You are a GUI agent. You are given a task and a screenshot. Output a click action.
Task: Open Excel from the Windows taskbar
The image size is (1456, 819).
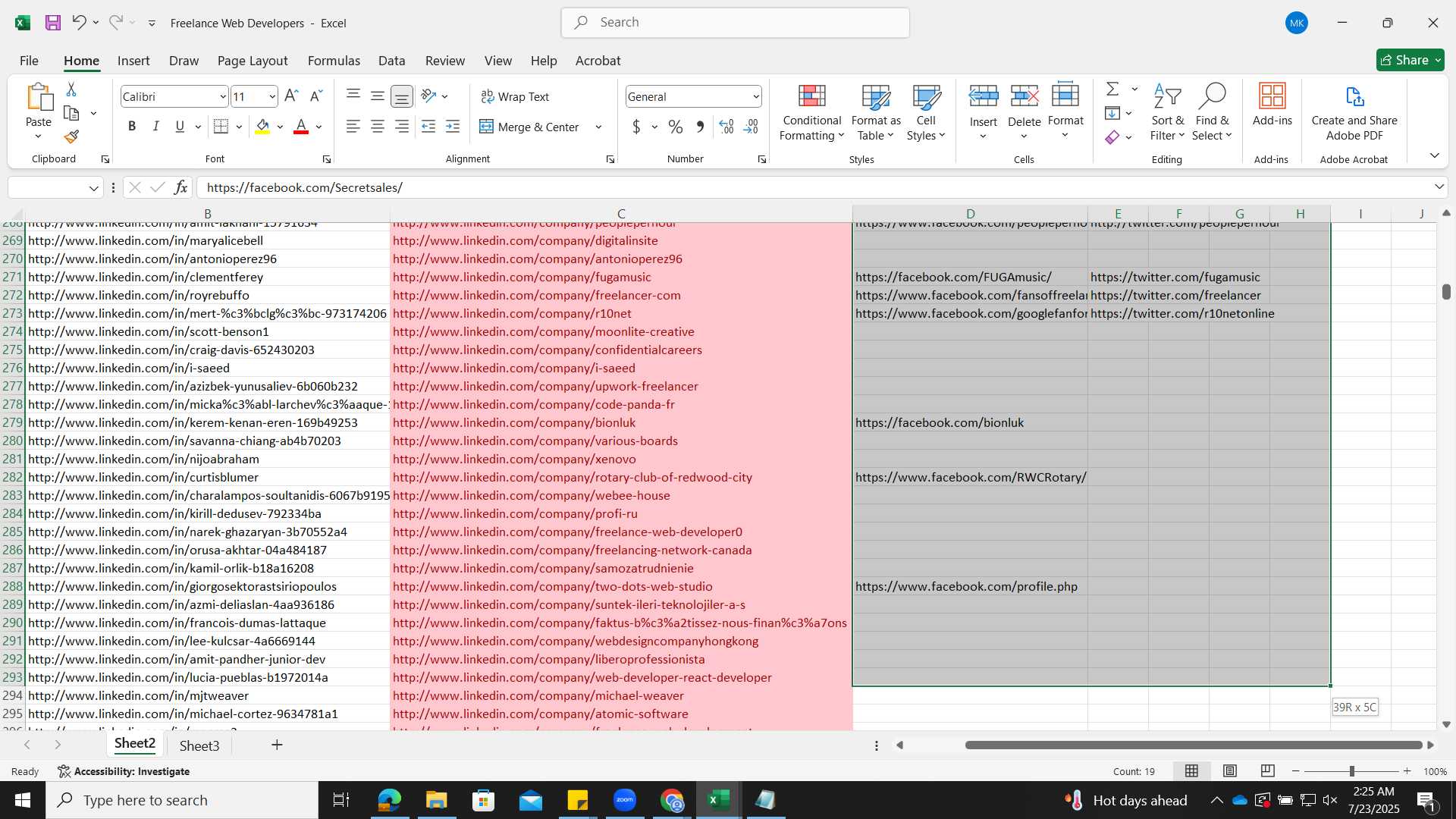point(718,800)
